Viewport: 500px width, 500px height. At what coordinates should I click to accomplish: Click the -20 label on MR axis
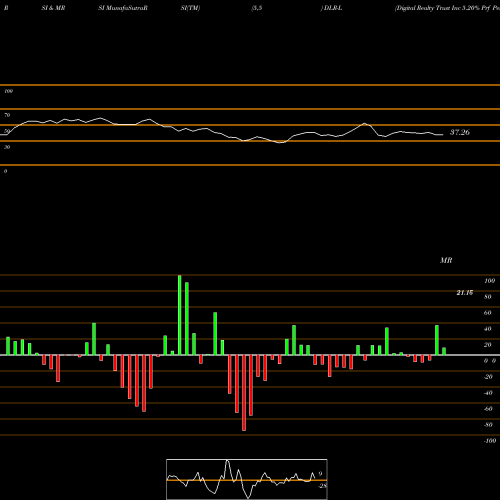488,377
